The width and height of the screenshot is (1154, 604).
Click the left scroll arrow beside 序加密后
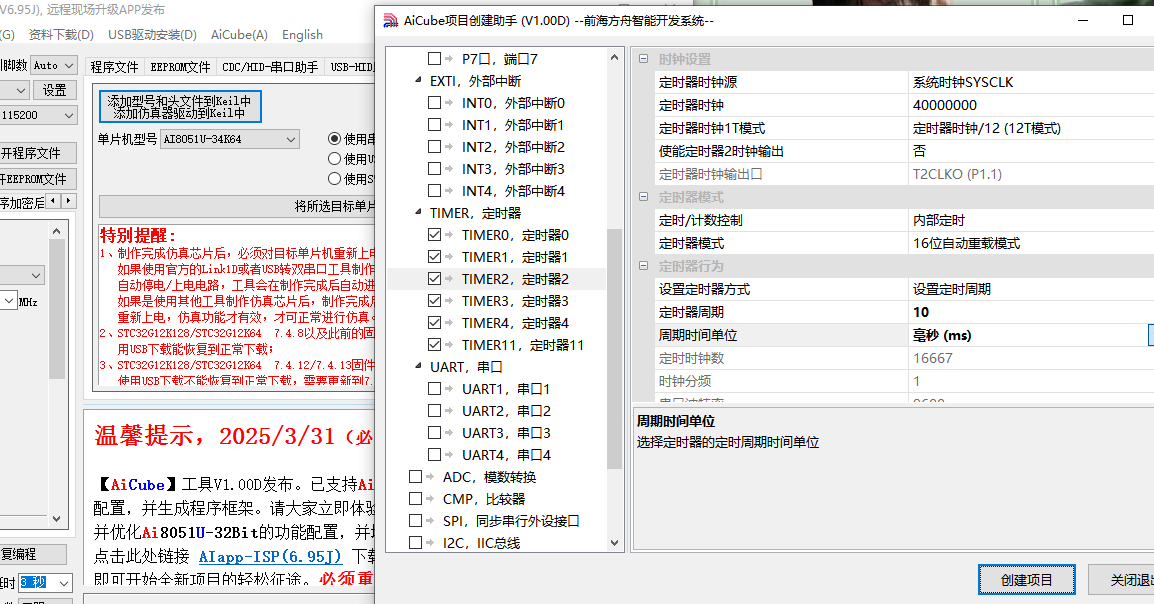click(53, 201)
